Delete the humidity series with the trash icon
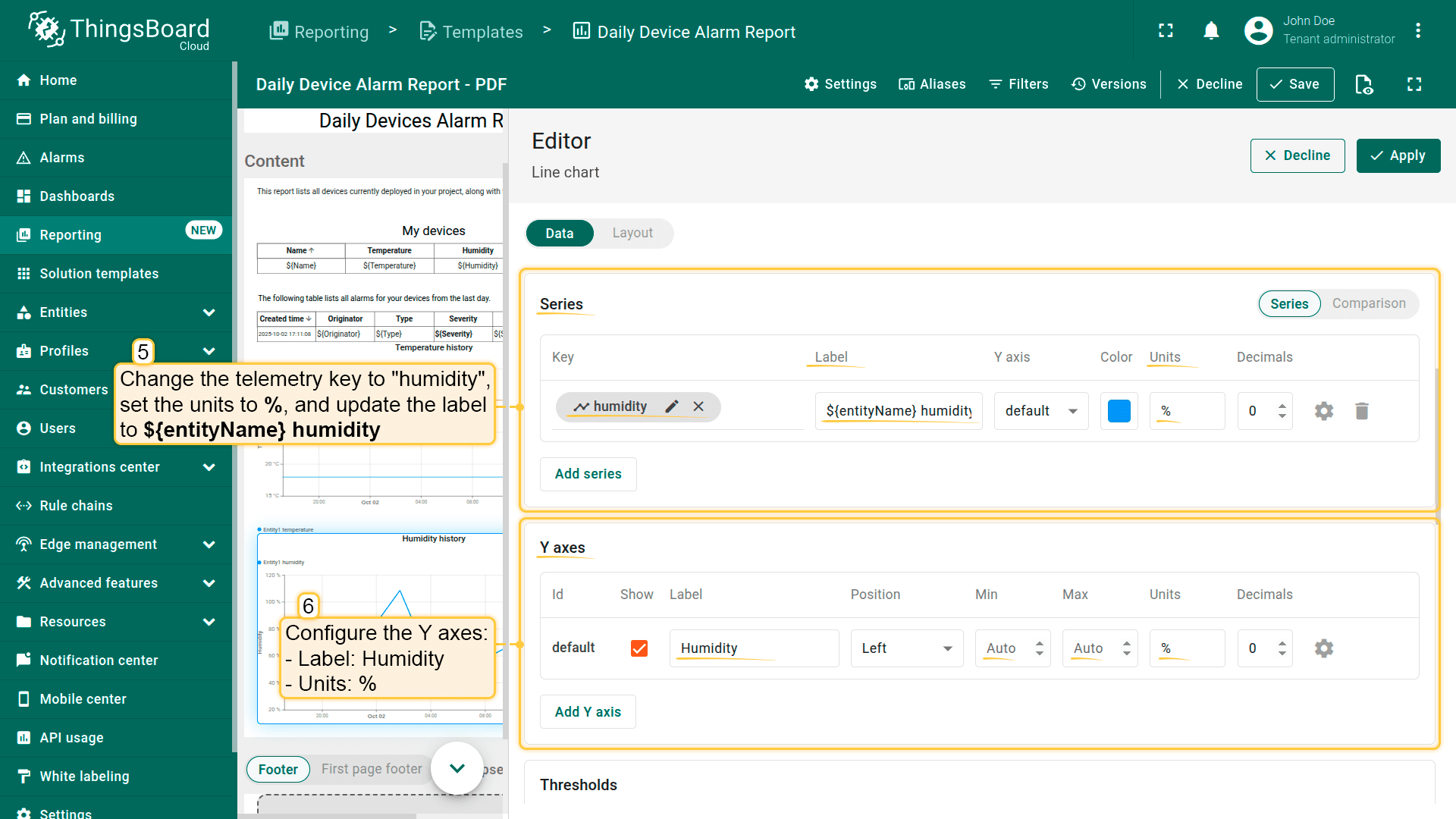 click(x=1362, y=411)
